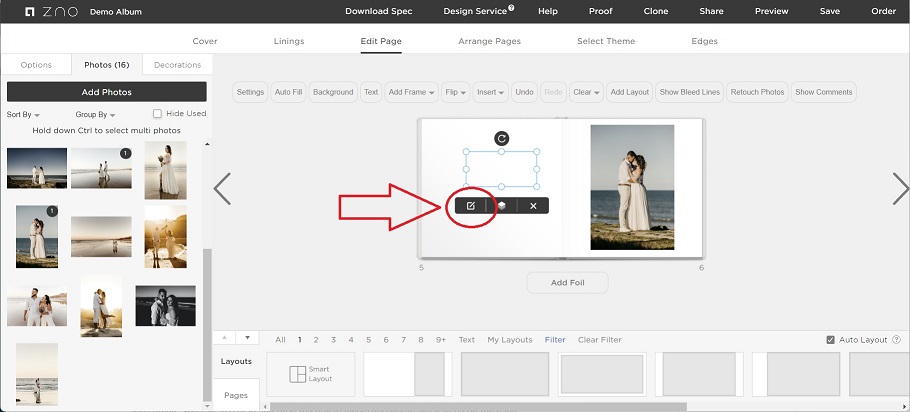Collapse layouts panel with down triangle

coord(247,338)
